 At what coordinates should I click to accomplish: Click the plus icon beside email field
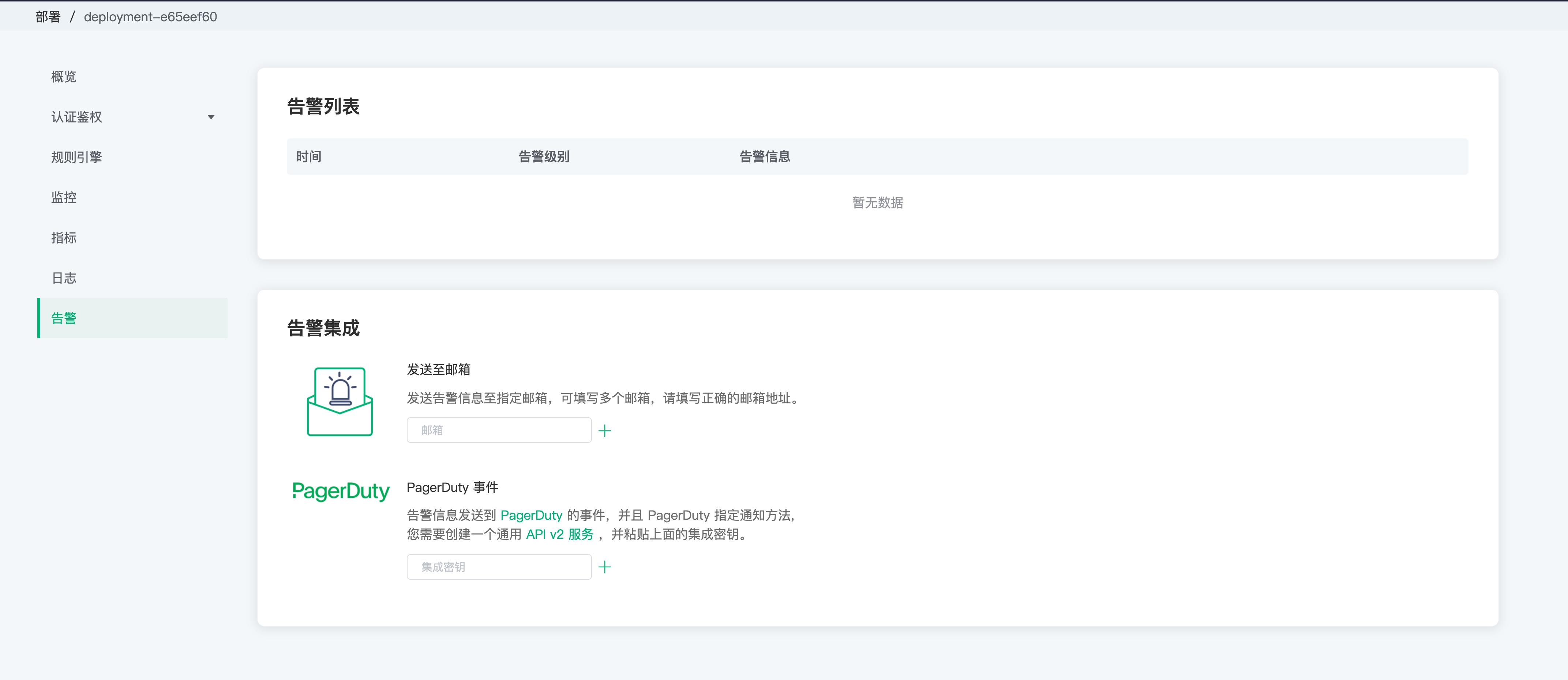[604, 431]
